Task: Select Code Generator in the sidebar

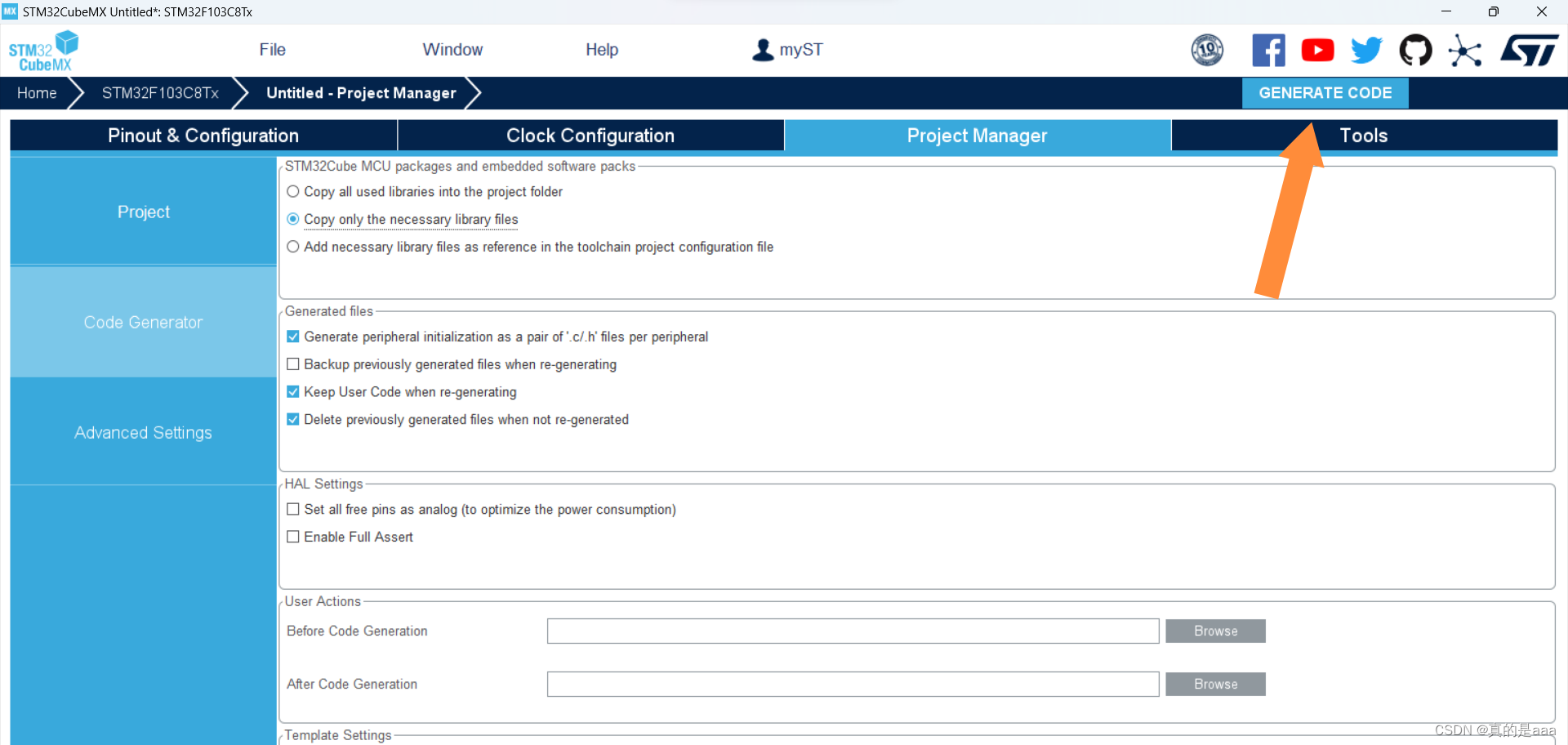Action: click(x=144, y=322)
